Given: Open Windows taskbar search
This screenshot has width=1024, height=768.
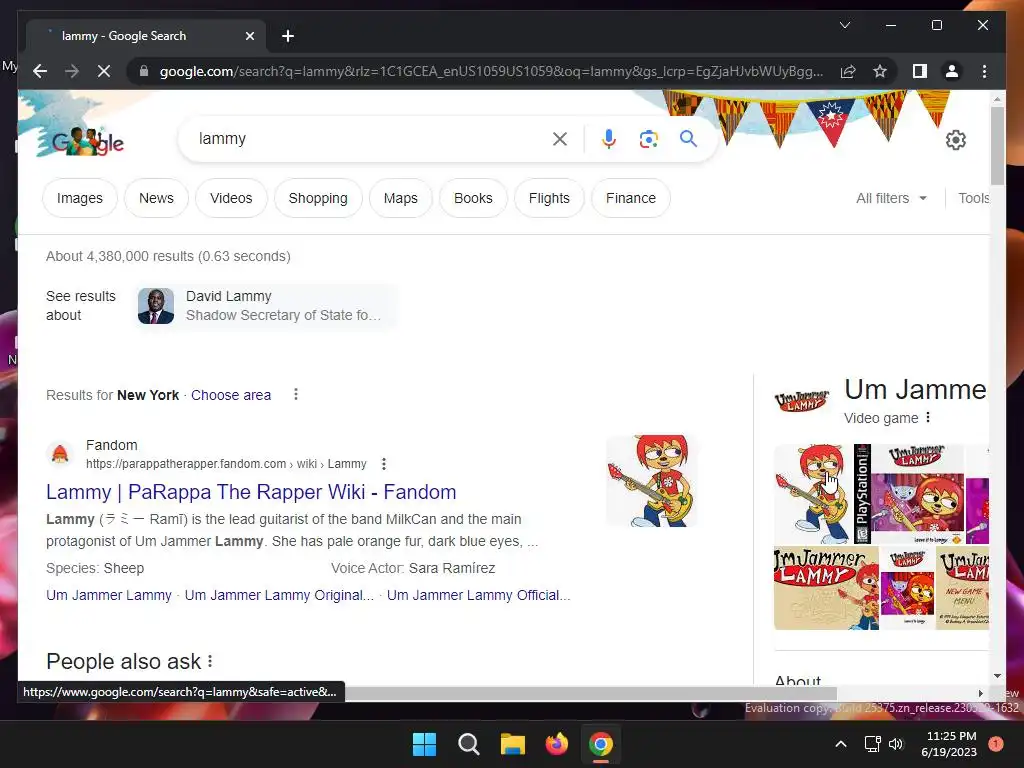Looking at the screenshot, I should pos(468,744).
